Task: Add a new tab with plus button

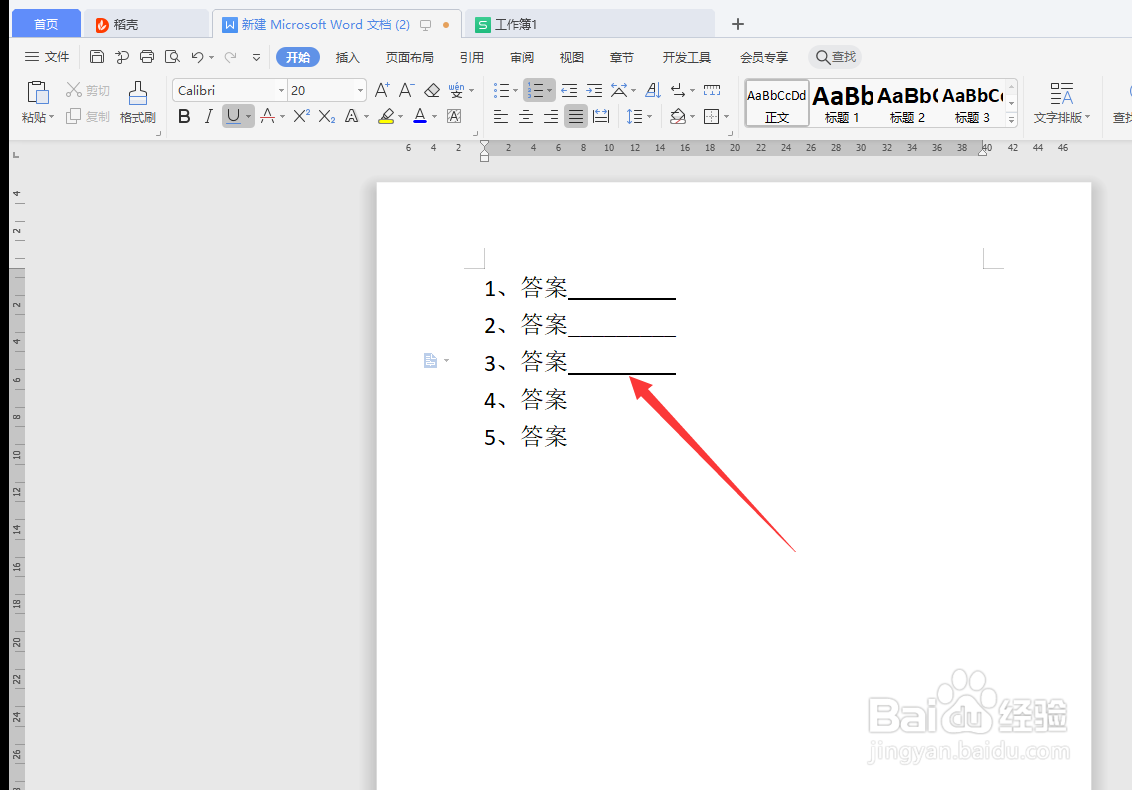Action: [x=737, y=24]
